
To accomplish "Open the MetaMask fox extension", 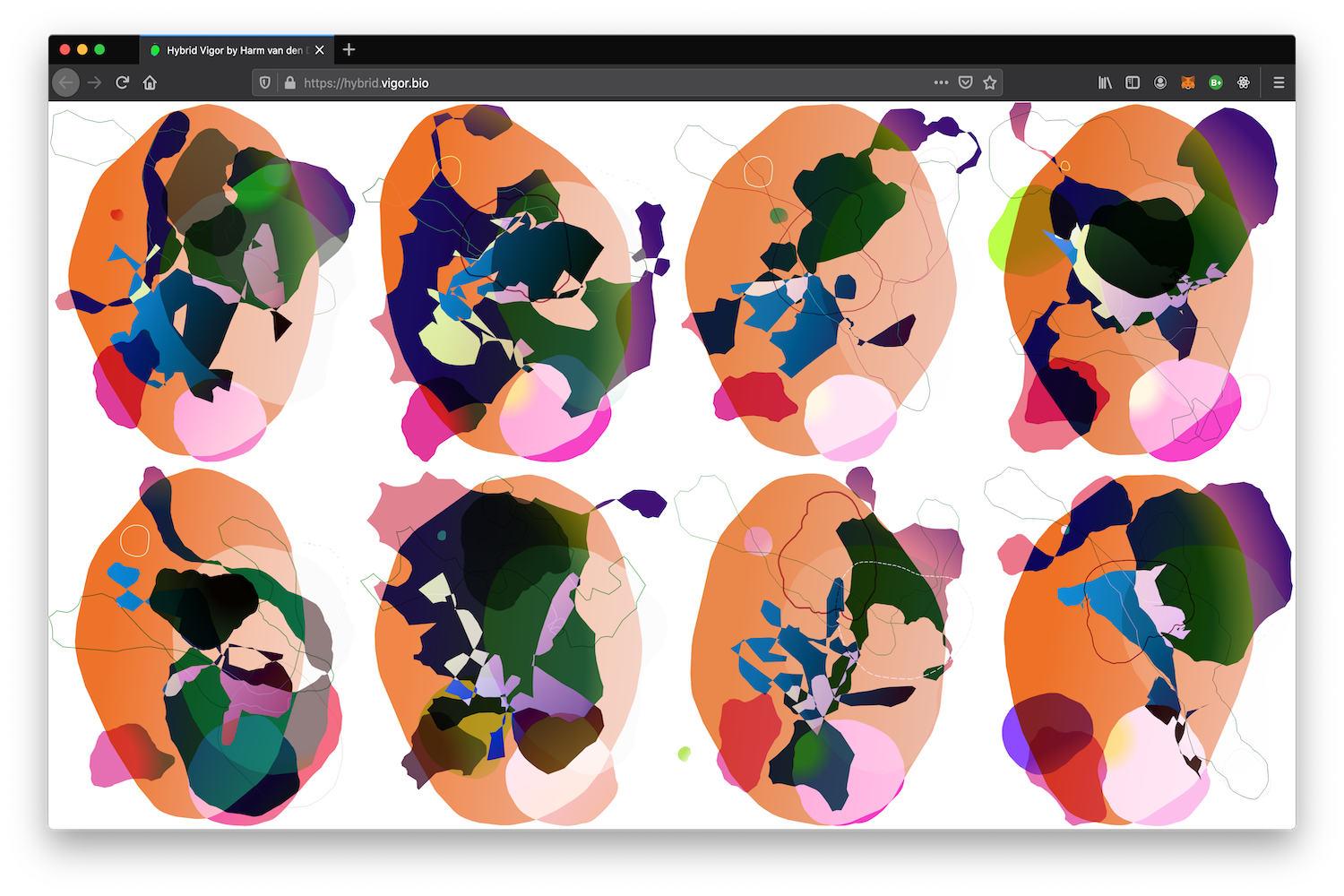I will pyautogui.click(x=1188, y=82).
